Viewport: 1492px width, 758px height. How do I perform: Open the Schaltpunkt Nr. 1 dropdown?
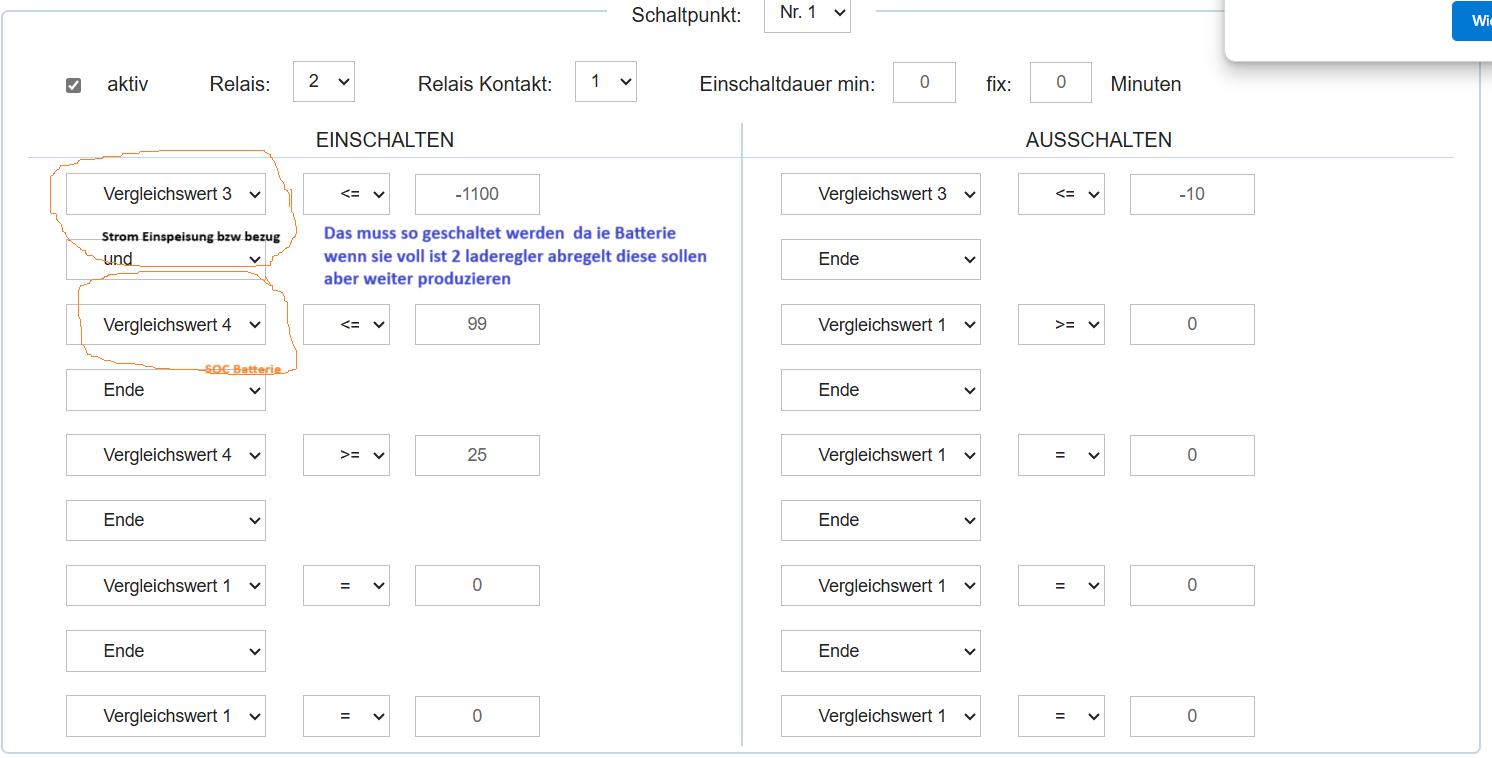point(807,16)
